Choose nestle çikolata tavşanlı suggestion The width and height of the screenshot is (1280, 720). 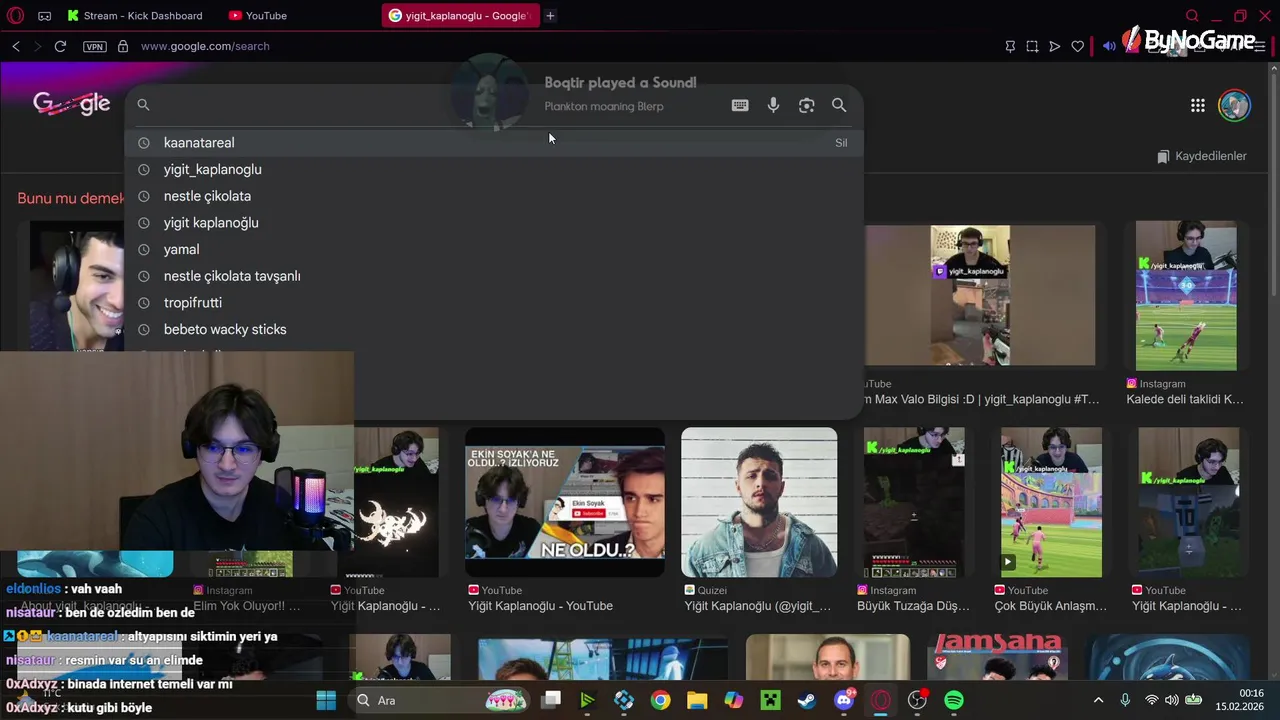[494, 276]
